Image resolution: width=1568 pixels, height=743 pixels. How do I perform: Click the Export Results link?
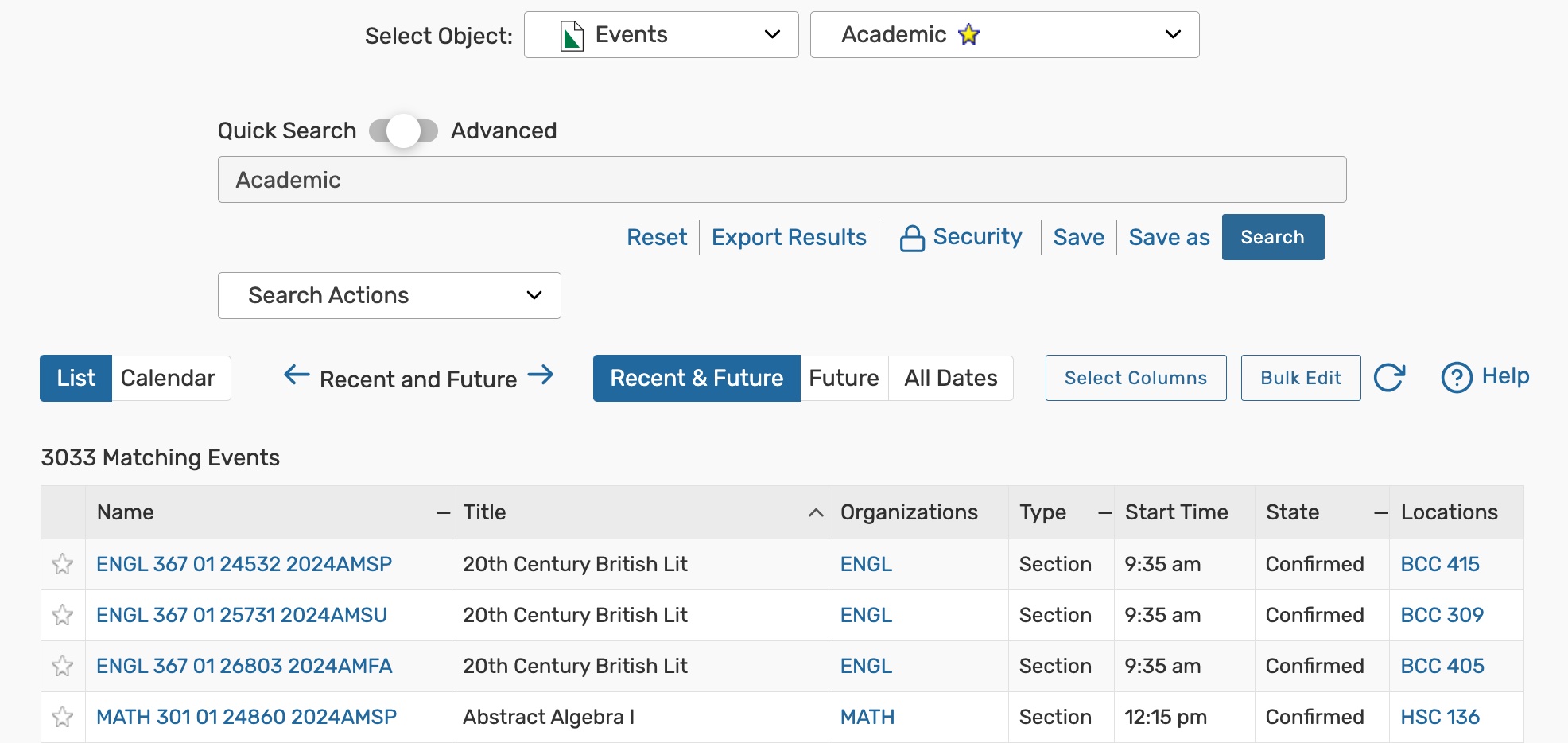[x=789, y=238]
